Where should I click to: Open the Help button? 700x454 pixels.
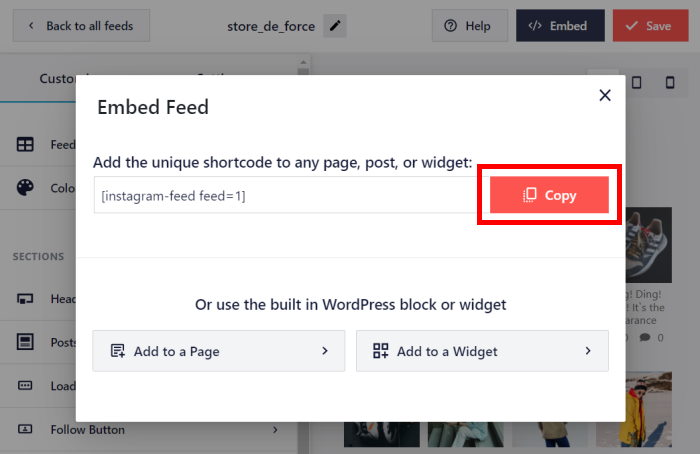468,26
